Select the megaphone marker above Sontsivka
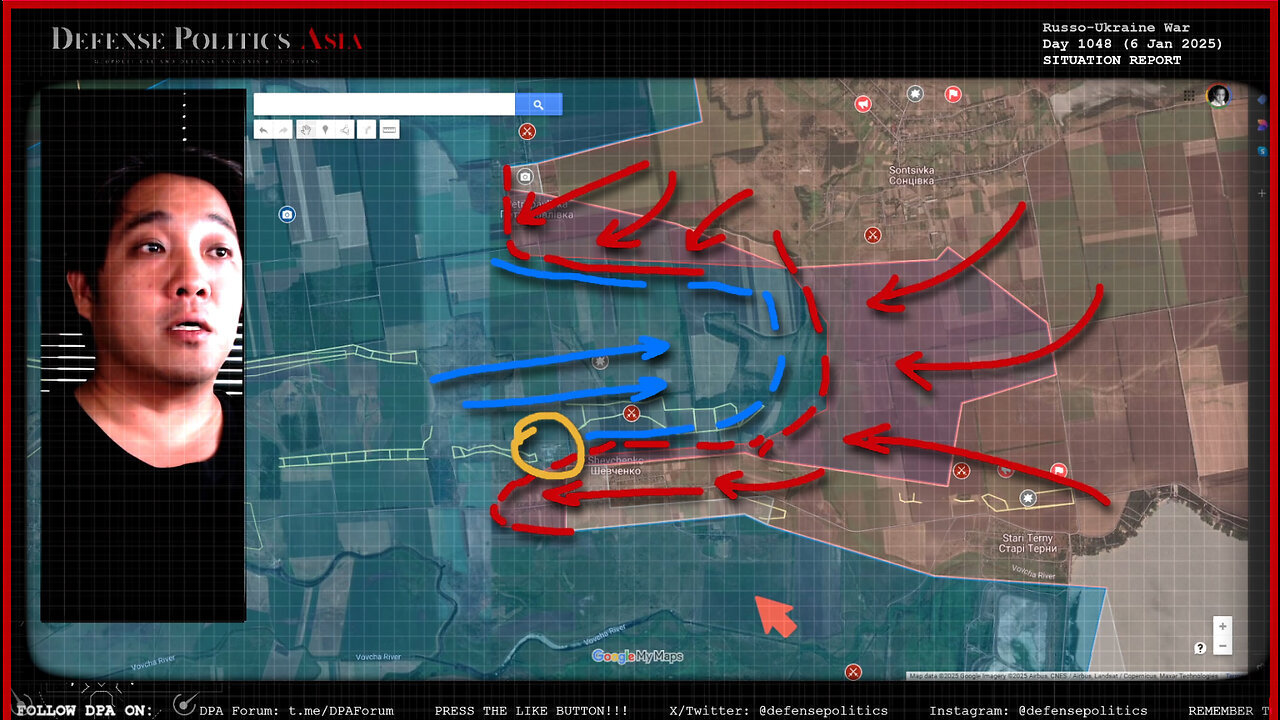The image size is (1280, 720). pos(863,104)
